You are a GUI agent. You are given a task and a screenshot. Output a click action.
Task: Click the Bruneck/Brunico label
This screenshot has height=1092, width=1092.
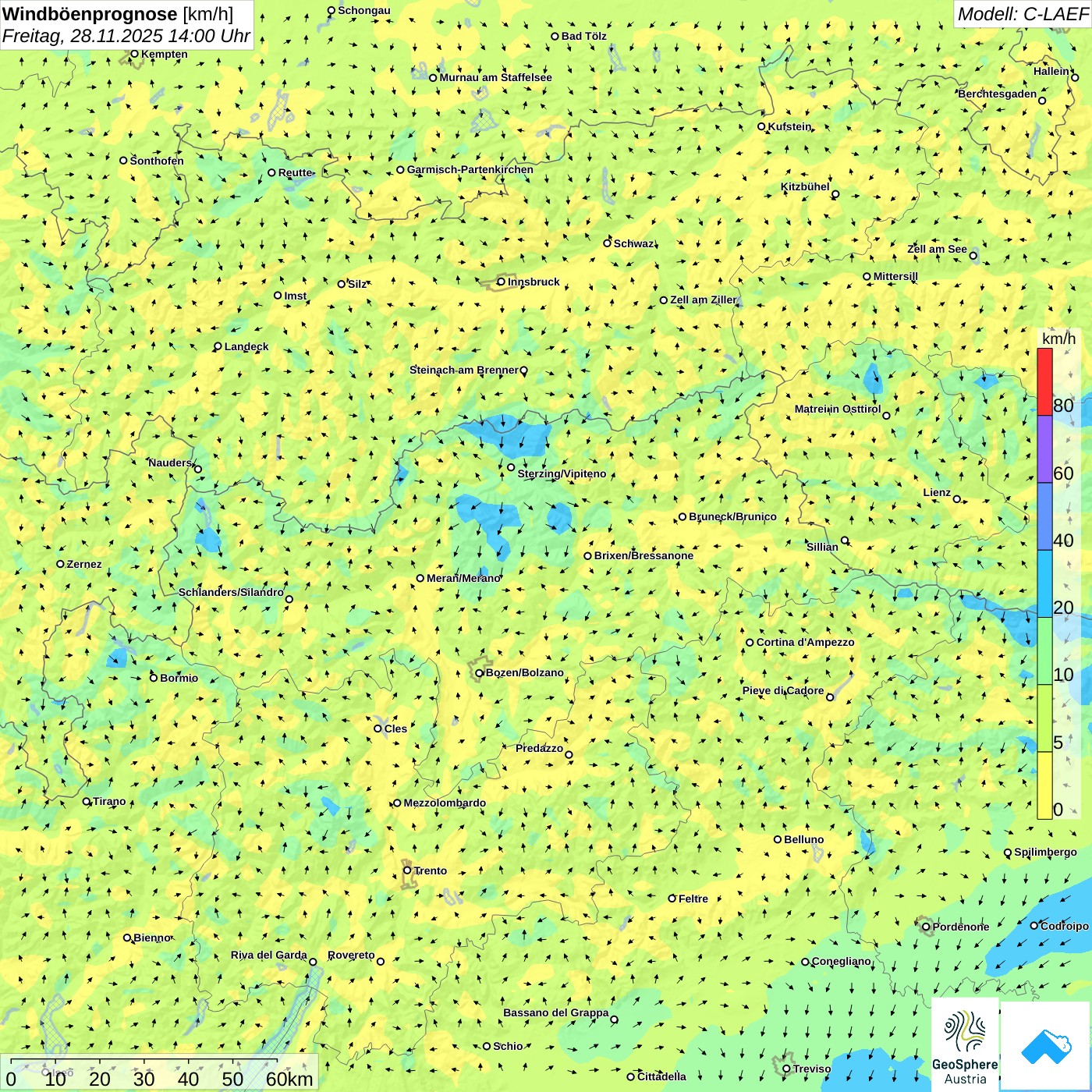point(732,516)
